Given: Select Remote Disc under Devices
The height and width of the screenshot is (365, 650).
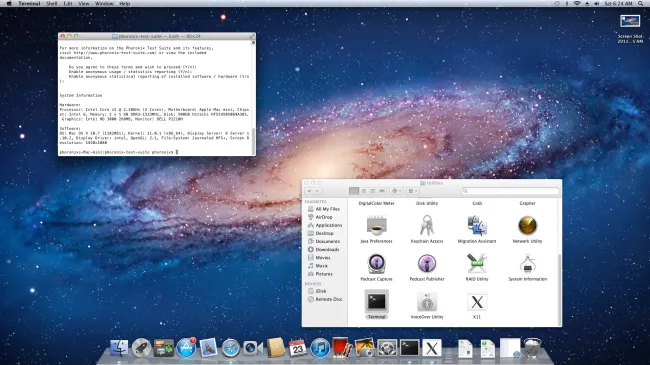Looking at the screenshot, I should (x=325, y=299).
